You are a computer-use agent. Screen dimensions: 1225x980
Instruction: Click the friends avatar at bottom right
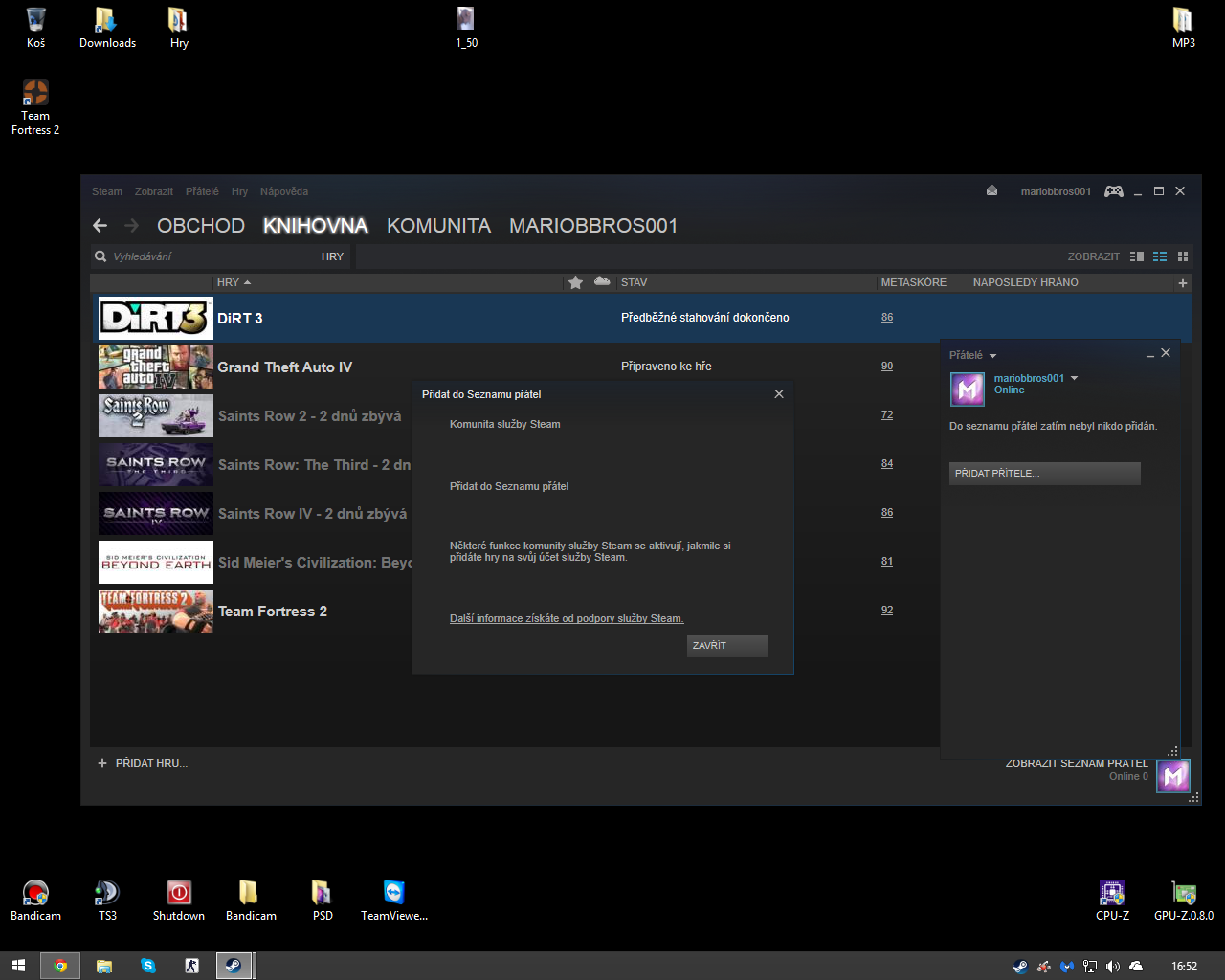click(x=1173, y=775)
